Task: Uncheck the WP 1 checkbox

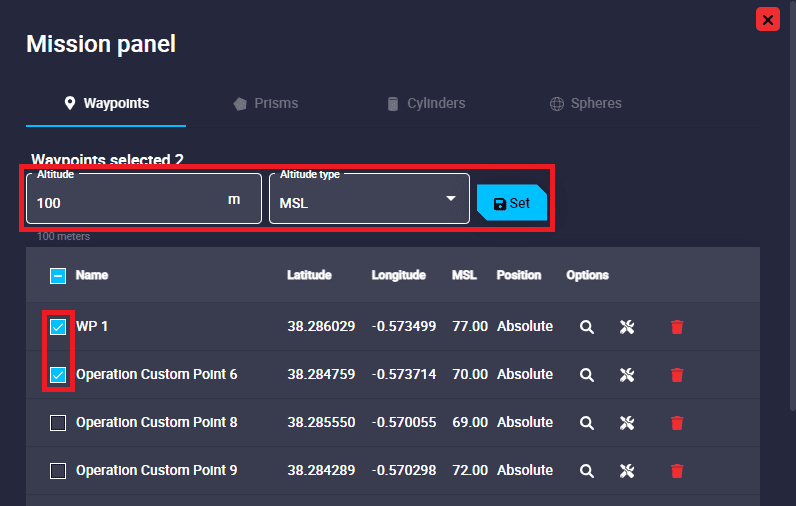Action: tap(58, 327)
